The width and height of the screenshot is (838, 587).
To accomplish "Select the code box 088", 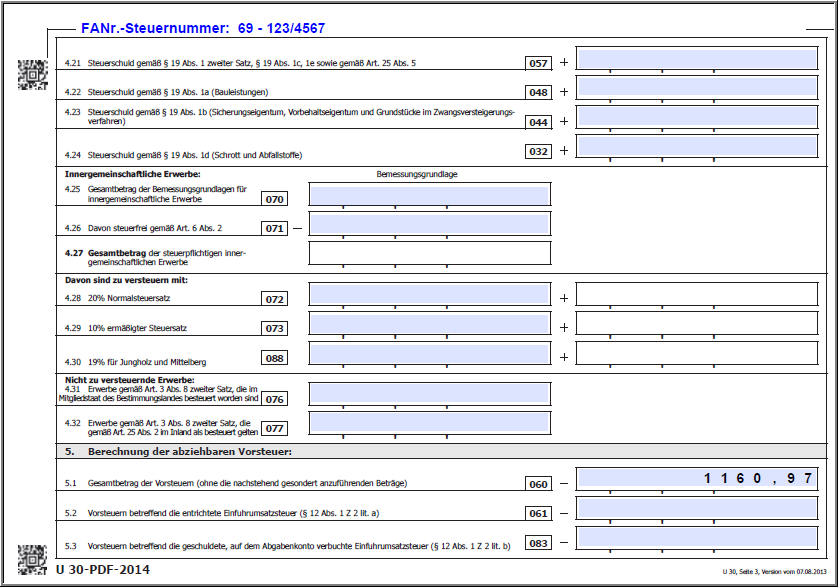I will pos(275,358).
